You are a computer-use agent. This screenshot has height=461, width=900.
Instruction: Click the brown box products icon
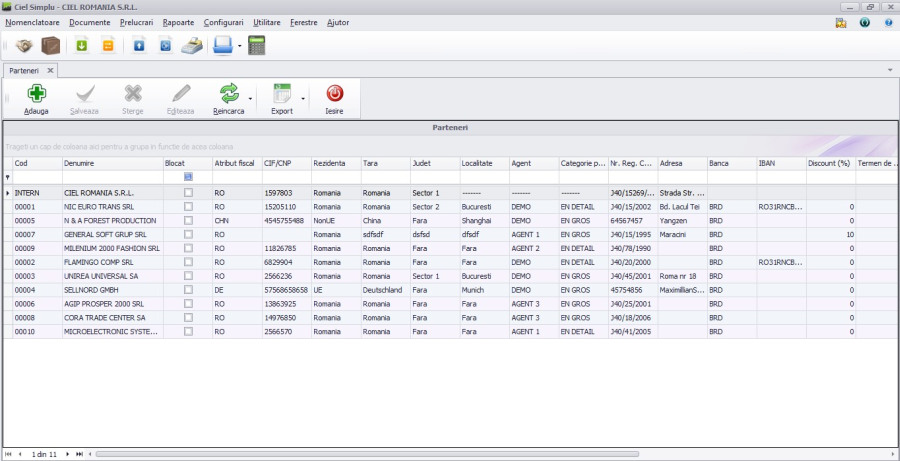point(50,45)
